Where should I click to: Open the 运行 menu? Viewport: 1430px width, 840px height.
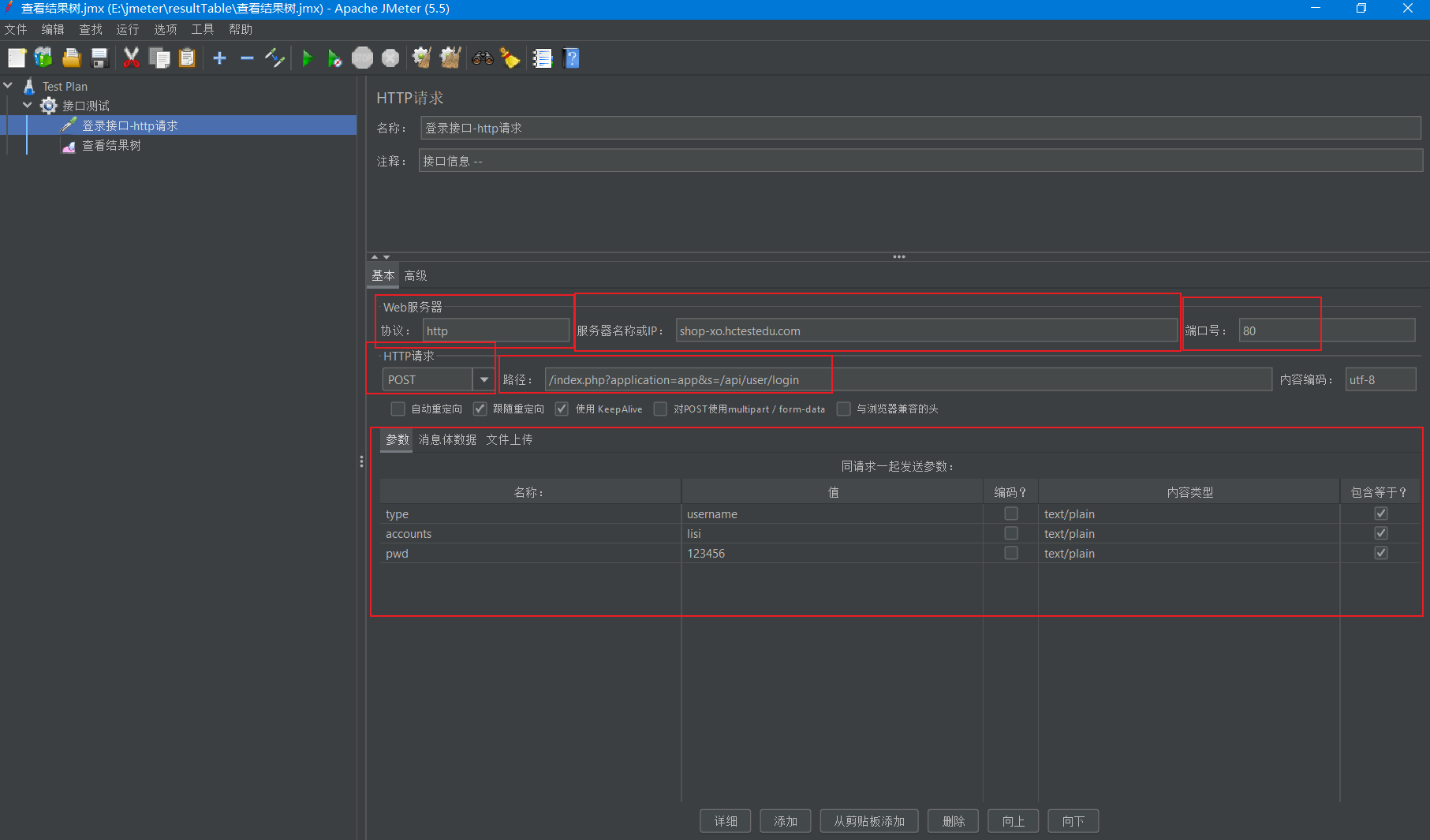pyautogui.click(x=128, y=29)
